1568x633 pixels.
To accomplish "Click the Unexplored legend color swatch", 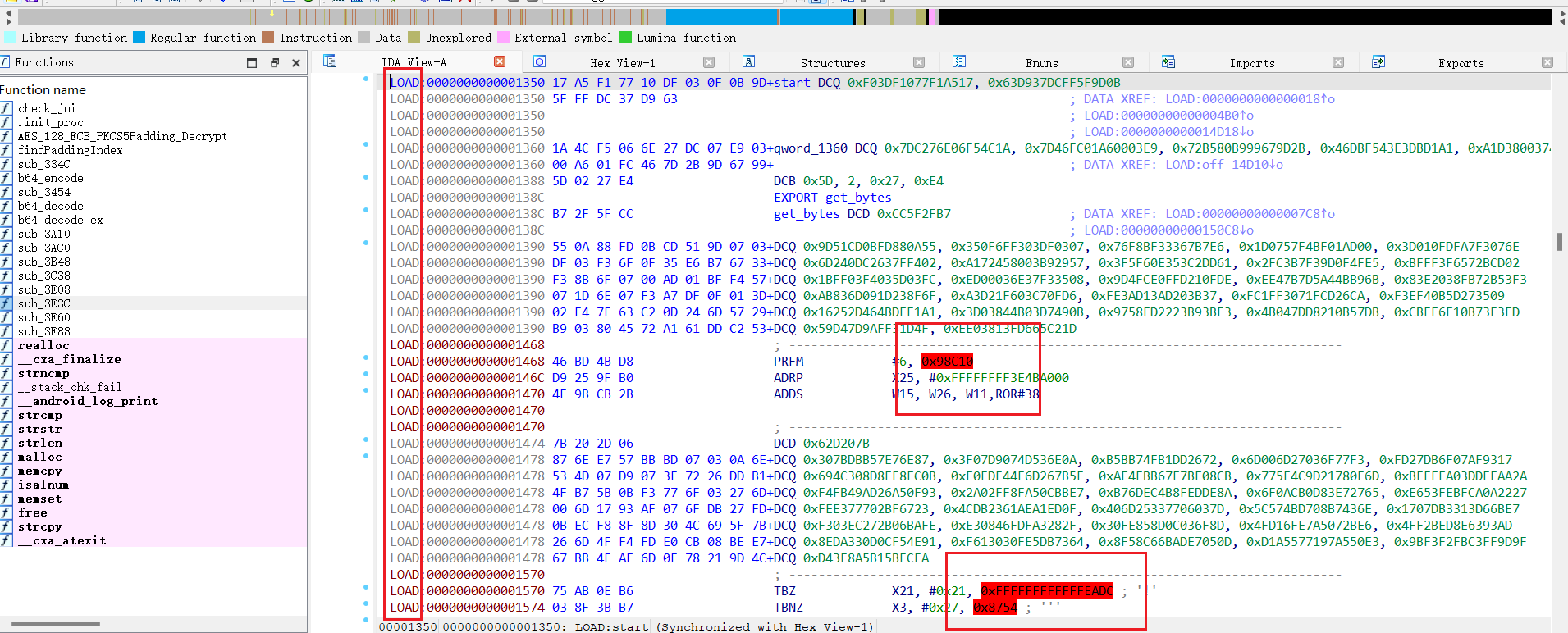I will (x=414, y=38).
